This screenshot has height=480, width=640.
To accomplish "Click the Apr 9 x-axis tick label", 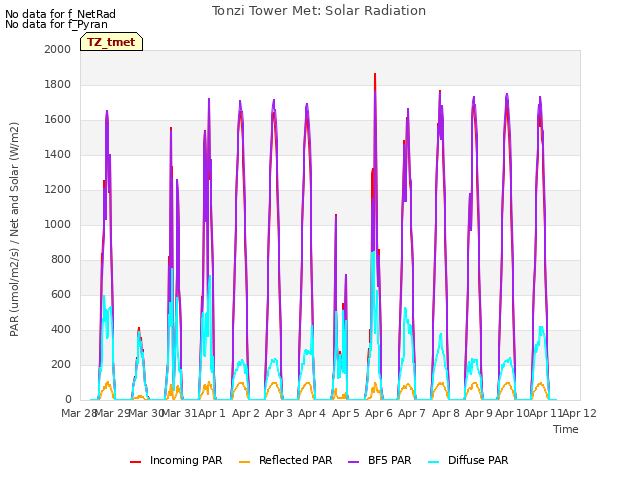I will [479, 413].
